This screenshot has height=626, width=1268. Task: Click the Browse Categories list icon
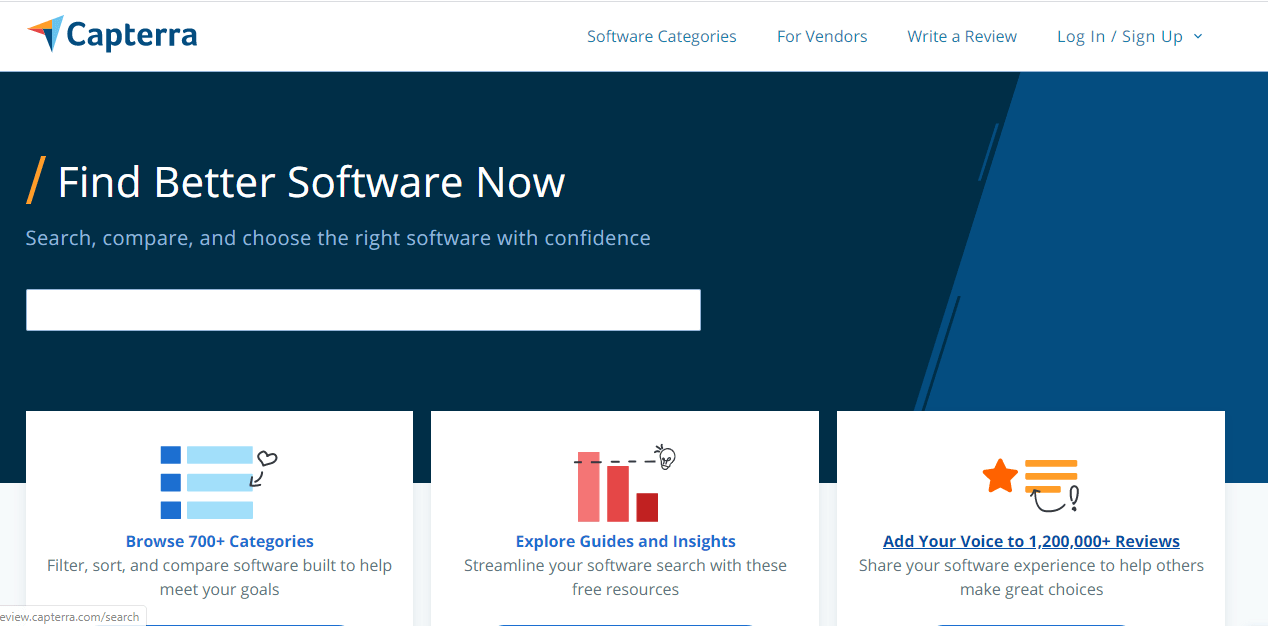coord(218,482)
